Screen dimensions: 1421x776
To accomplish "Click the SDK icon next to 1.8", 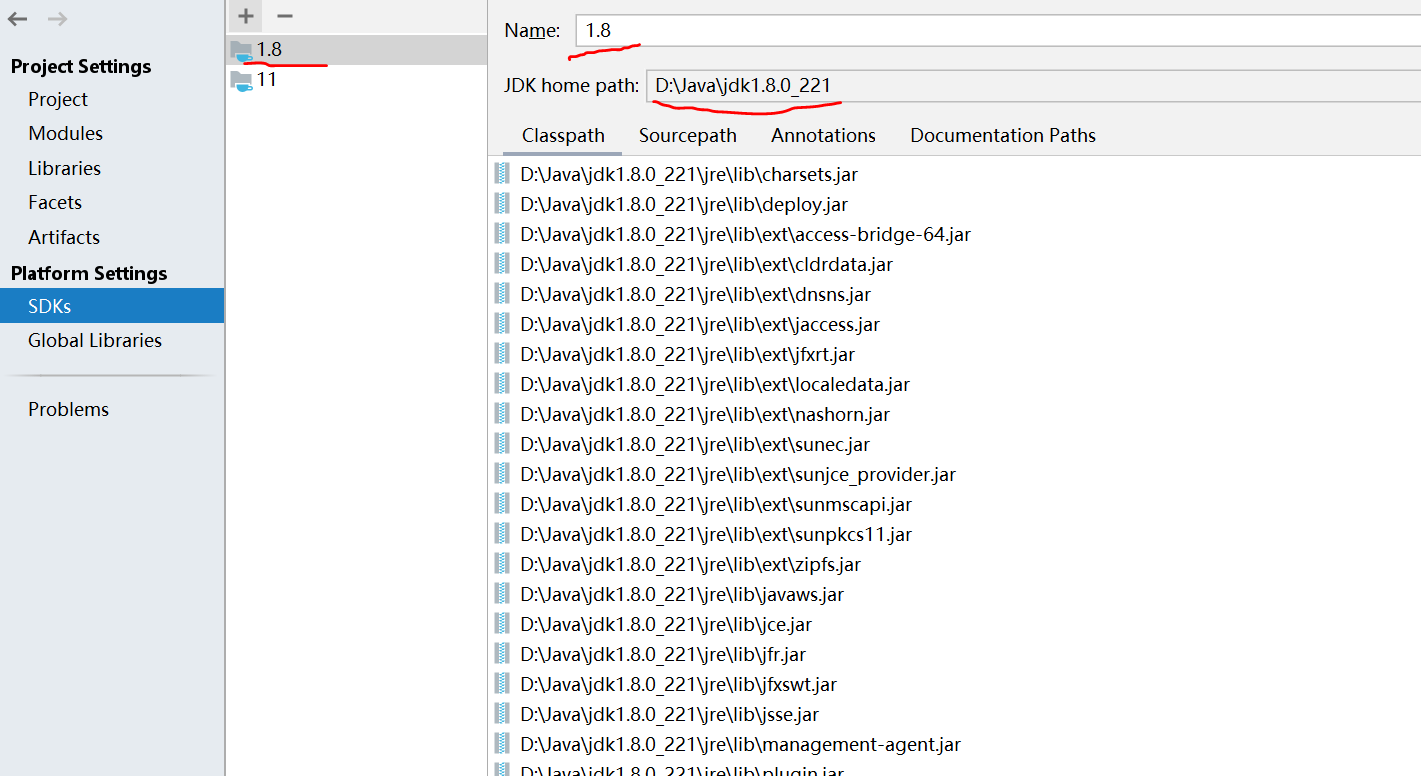I will click(241, 50).
